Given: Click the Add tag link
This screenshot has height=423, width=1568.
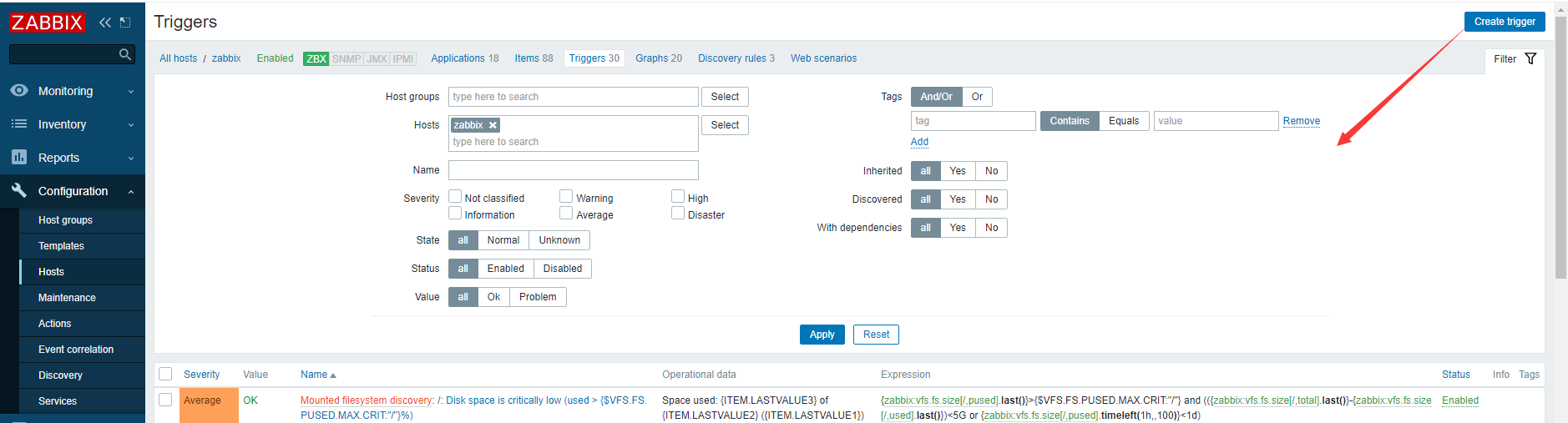Looking at the screenshot, I should pos(919,142).
